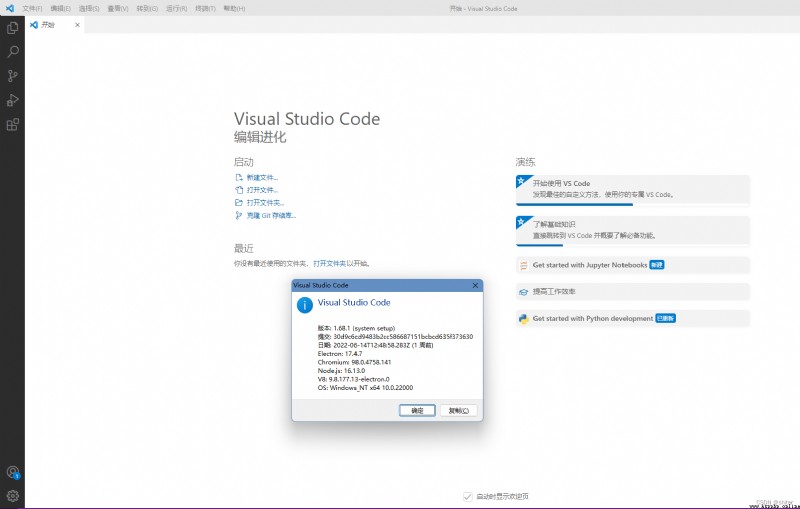Click the Jupyter Notebooks walkthrough icon
The height and width of the screenshot is (509, 800).
(x=523, y=265)
